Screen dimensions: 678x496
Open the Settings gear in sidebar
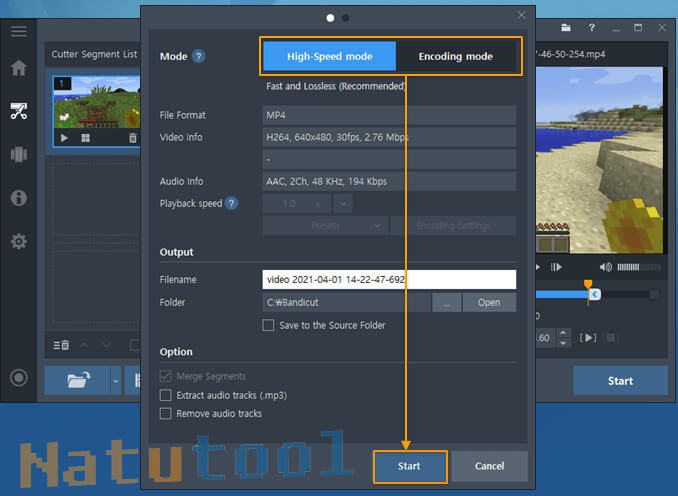[18, 242]
